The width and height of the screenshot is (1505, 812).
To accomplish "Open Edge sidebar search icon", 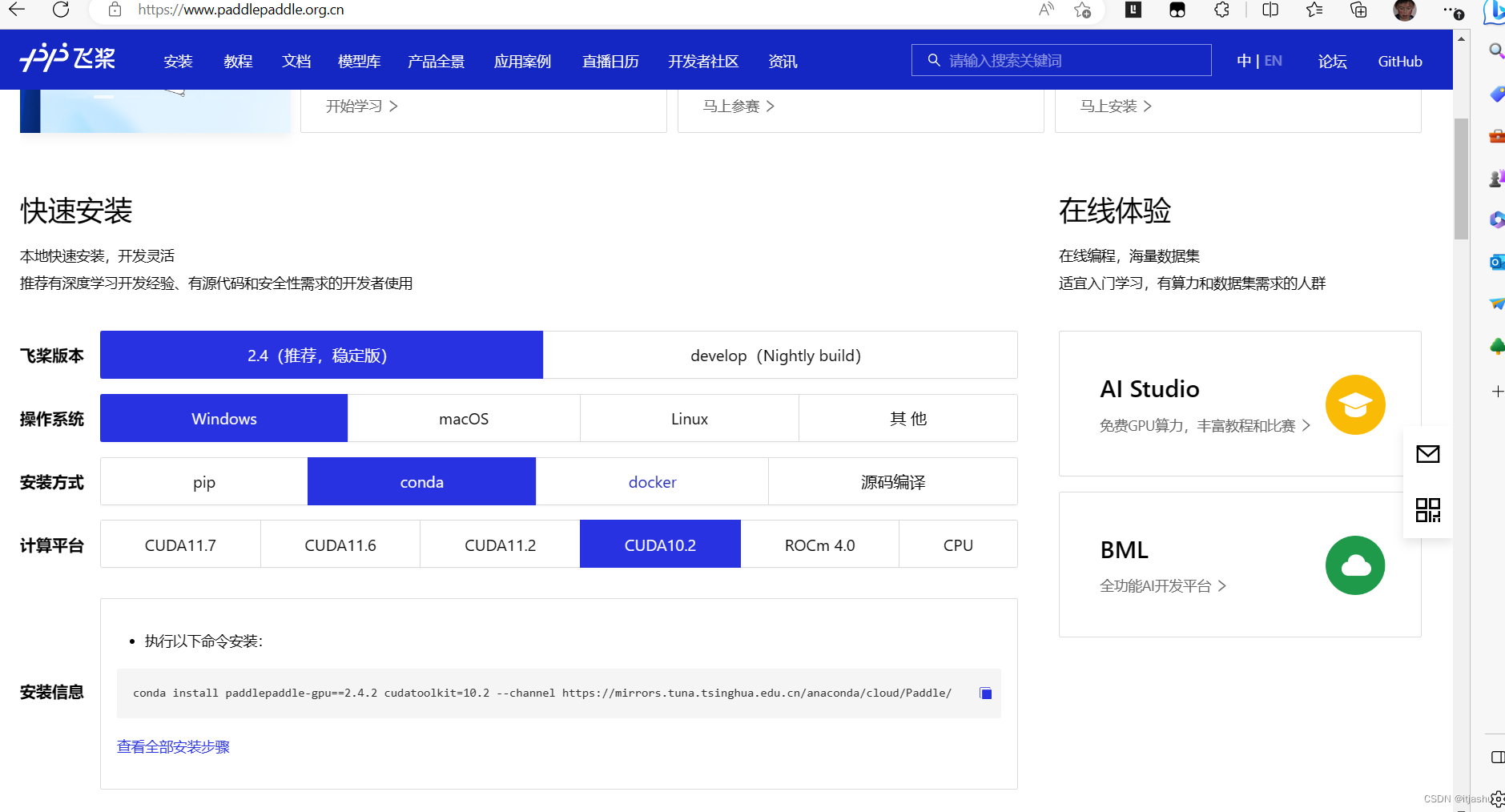I will tap(1496, 51).
